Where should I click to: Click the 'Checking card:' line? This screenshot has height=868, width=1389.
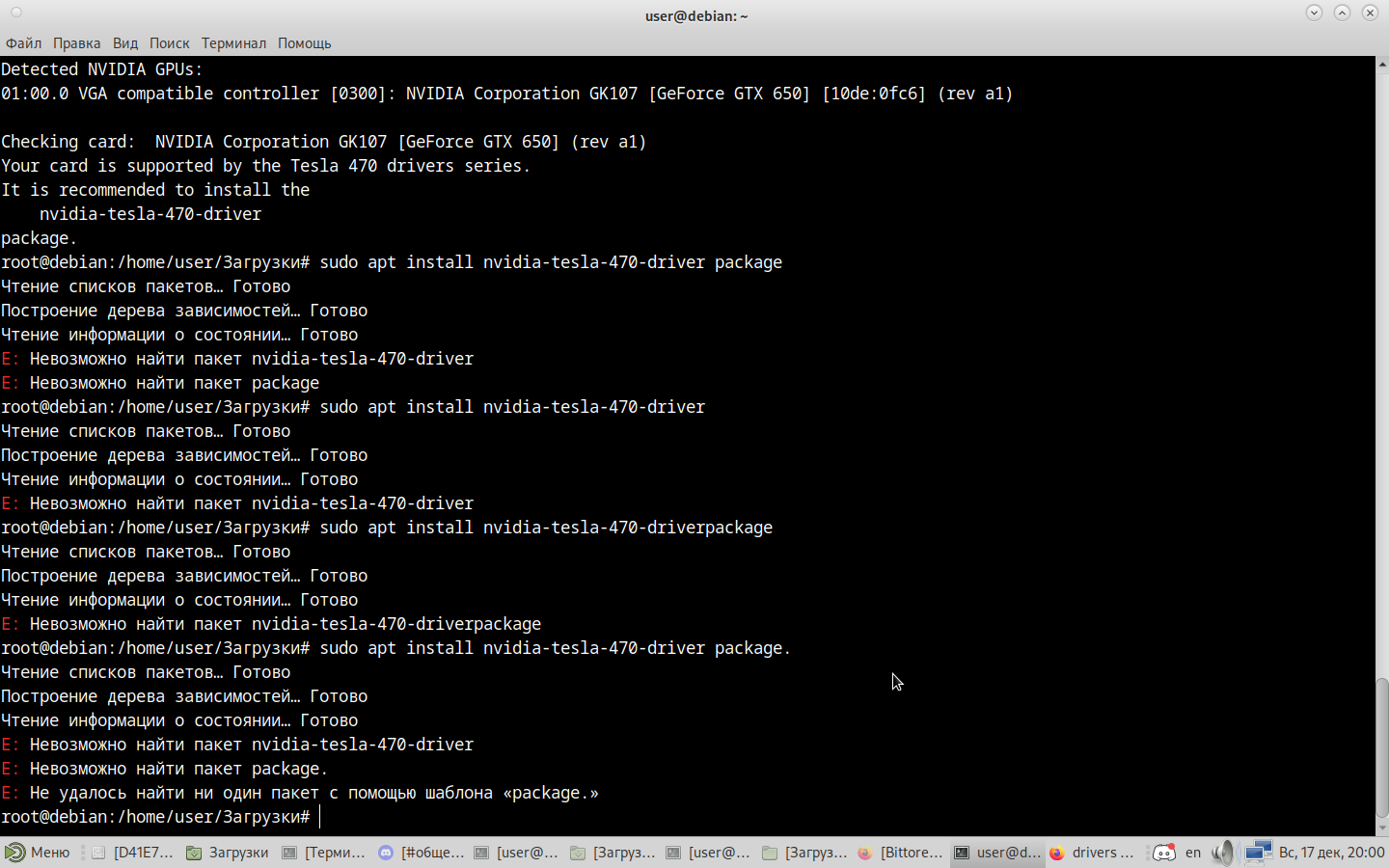click(324, 142)
